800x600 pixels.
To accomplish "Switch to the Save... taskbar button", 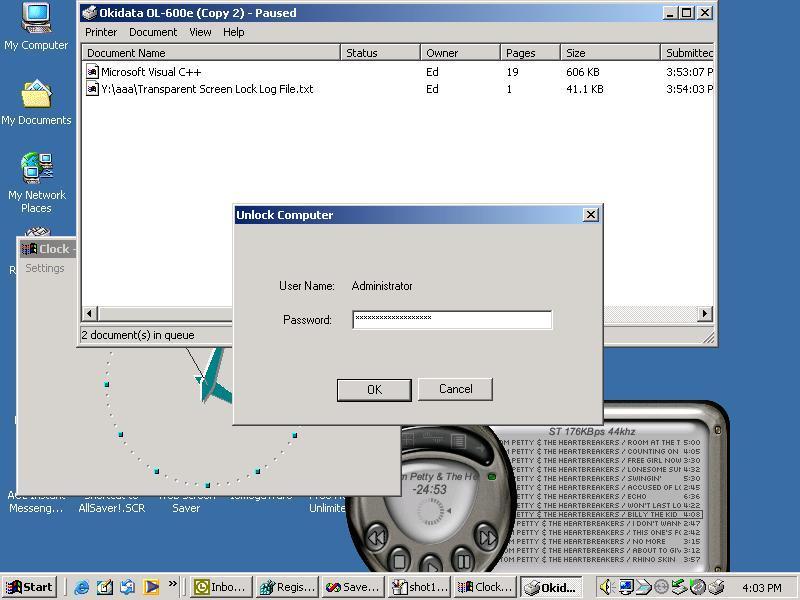I will point(353,587).
